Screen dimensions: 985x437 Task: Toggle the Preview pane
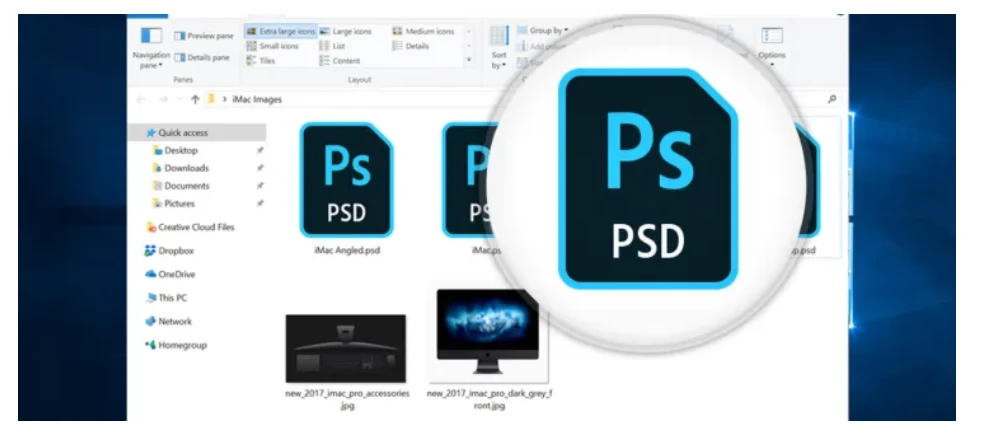(204, 36)
